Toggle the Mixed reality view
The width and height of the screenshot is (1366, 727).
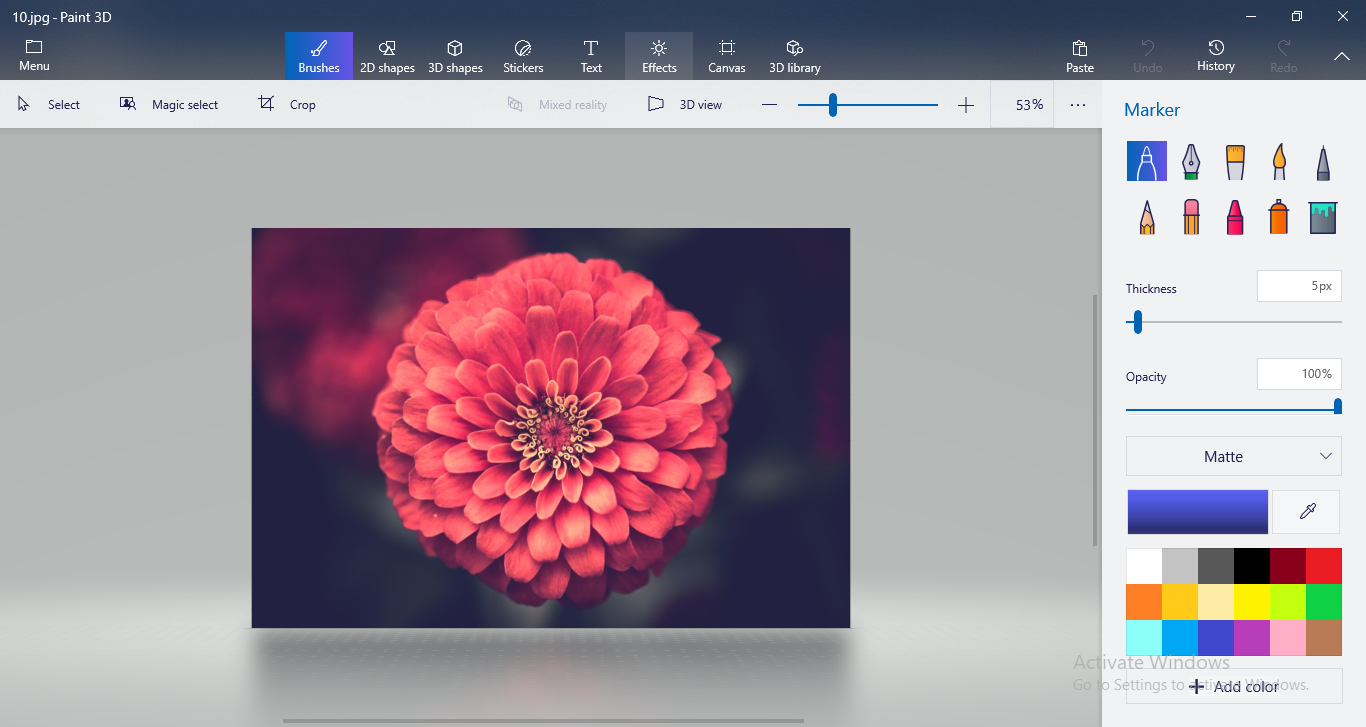point(557,104)
